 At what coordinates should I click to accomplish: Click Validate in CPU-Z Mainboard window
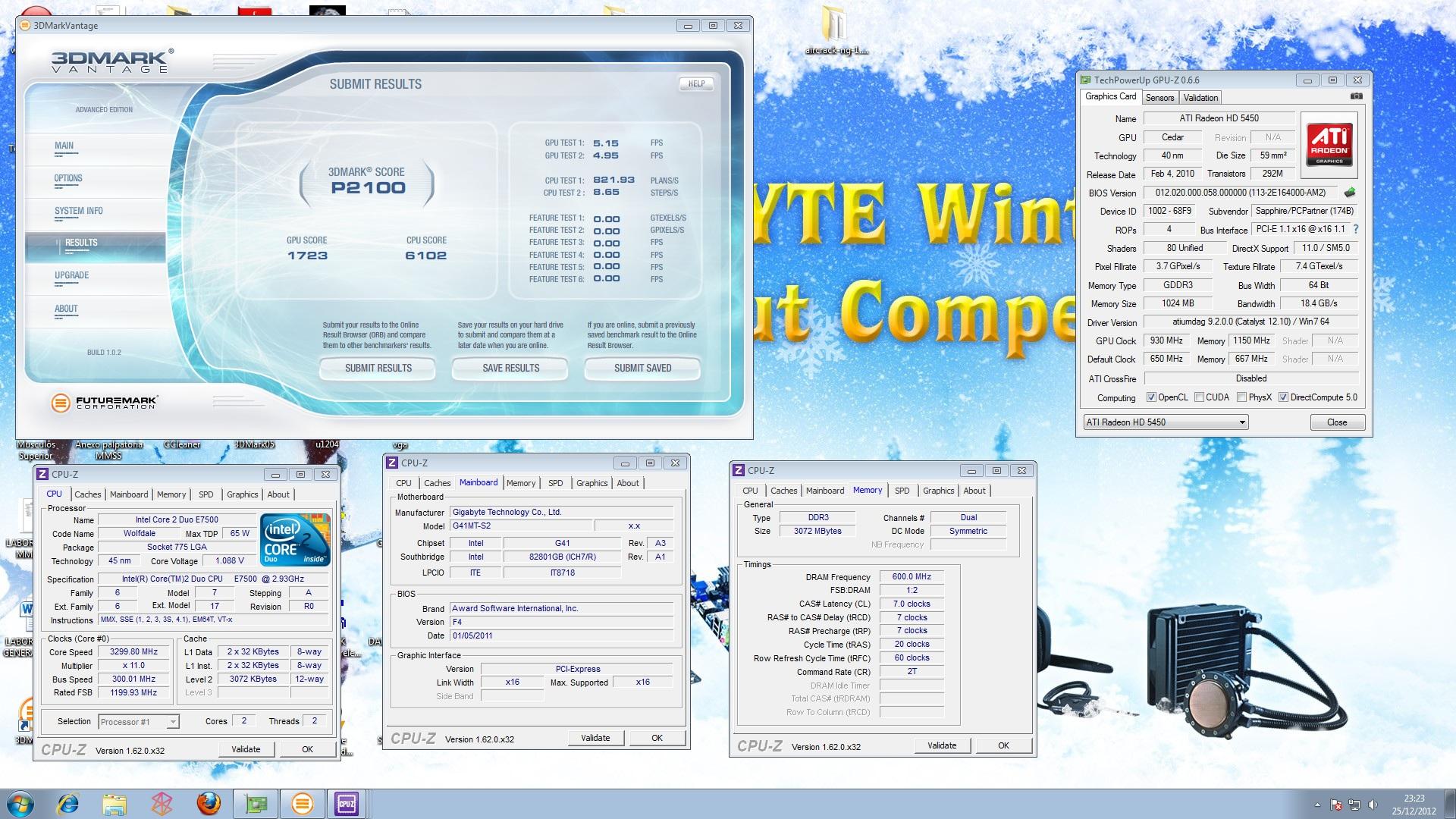coord(595,738)
